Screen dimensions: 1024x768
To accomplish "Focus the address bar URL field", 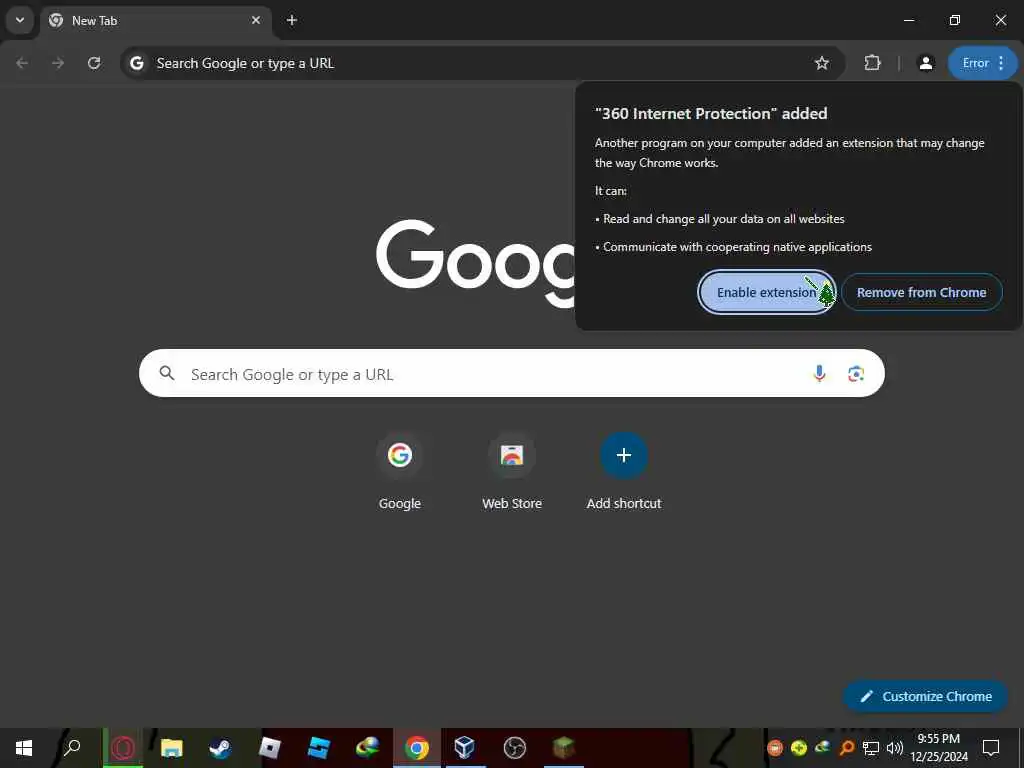I will click(482, 63).
